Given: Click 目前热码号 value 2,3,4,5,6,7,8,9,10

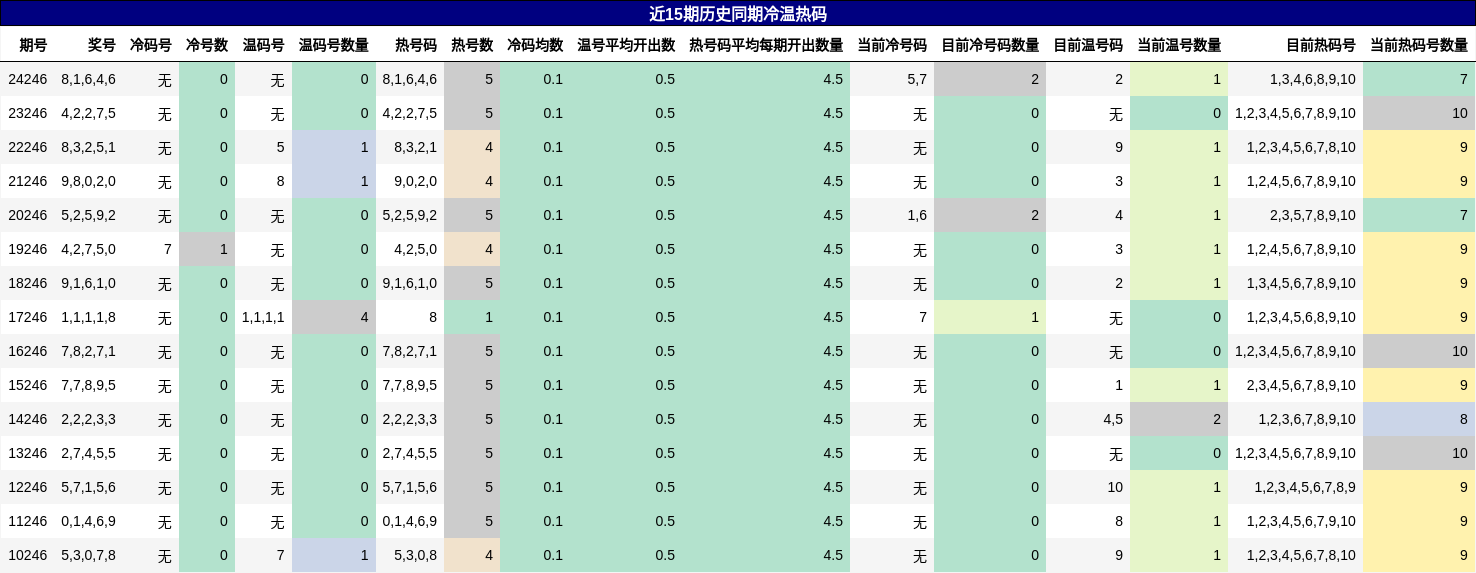Looking at the screenshot, I should [1301, 385].
